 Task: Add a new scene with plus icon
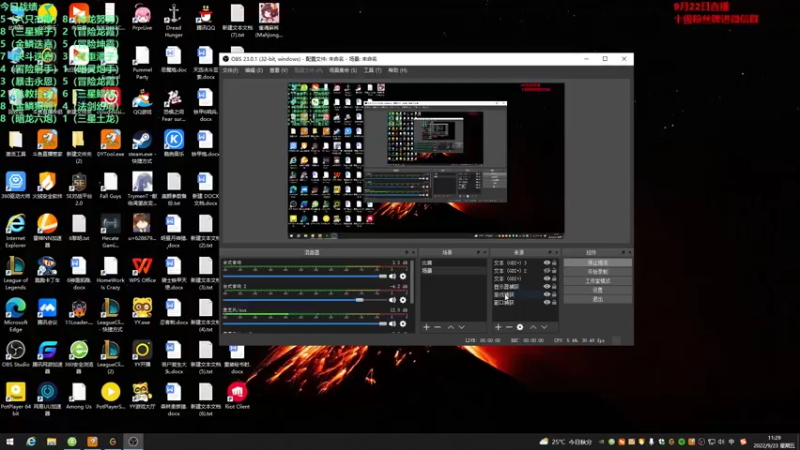point(426,327)
